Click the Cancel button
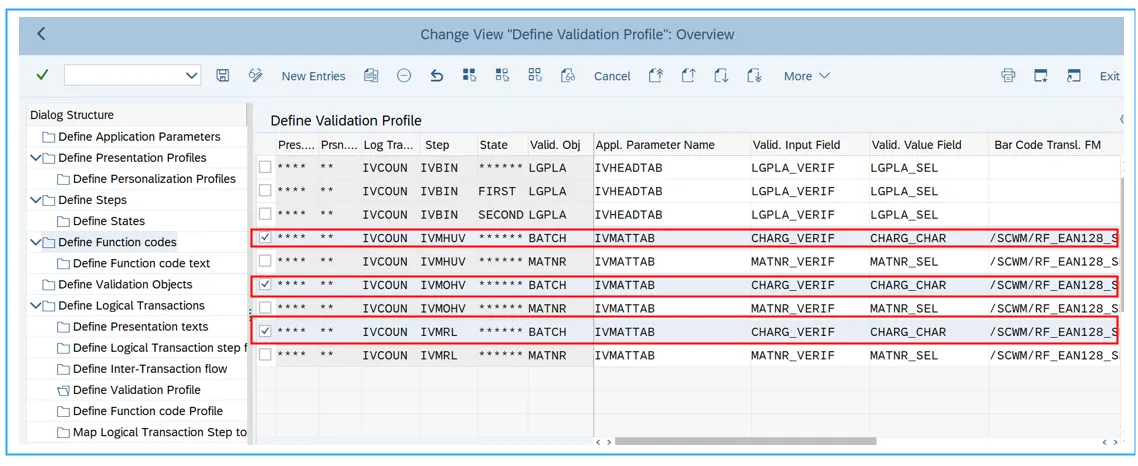 (x=612, y=76)
